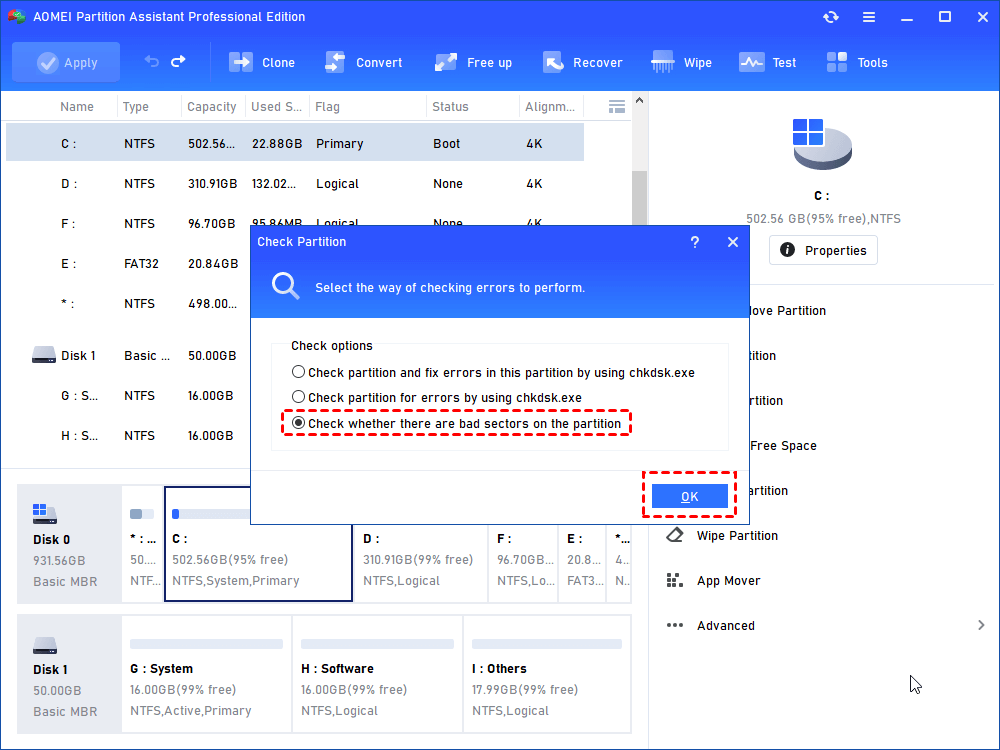The image size is (1000, 750).
Task: Select the D: partition row
Action: (x=295, y=184)
